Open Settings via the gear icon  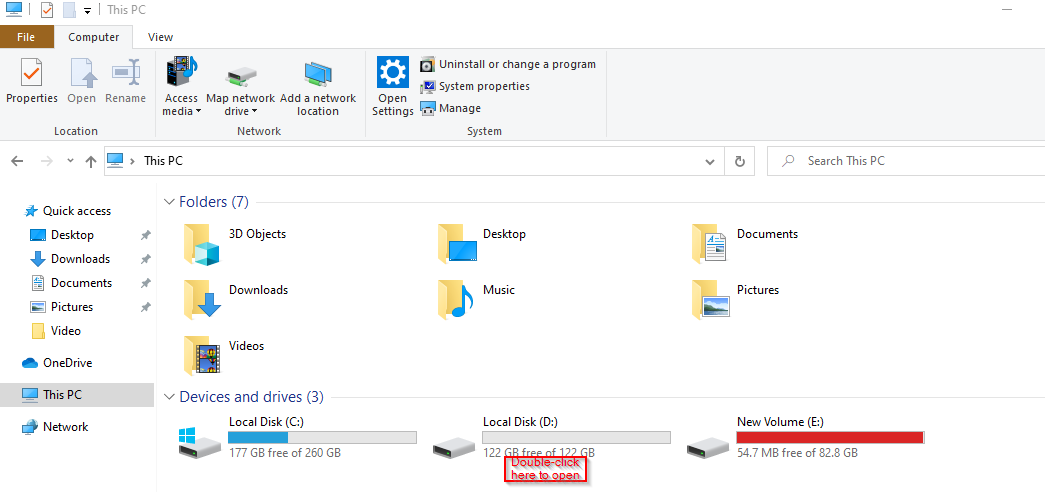pos(392,75)
